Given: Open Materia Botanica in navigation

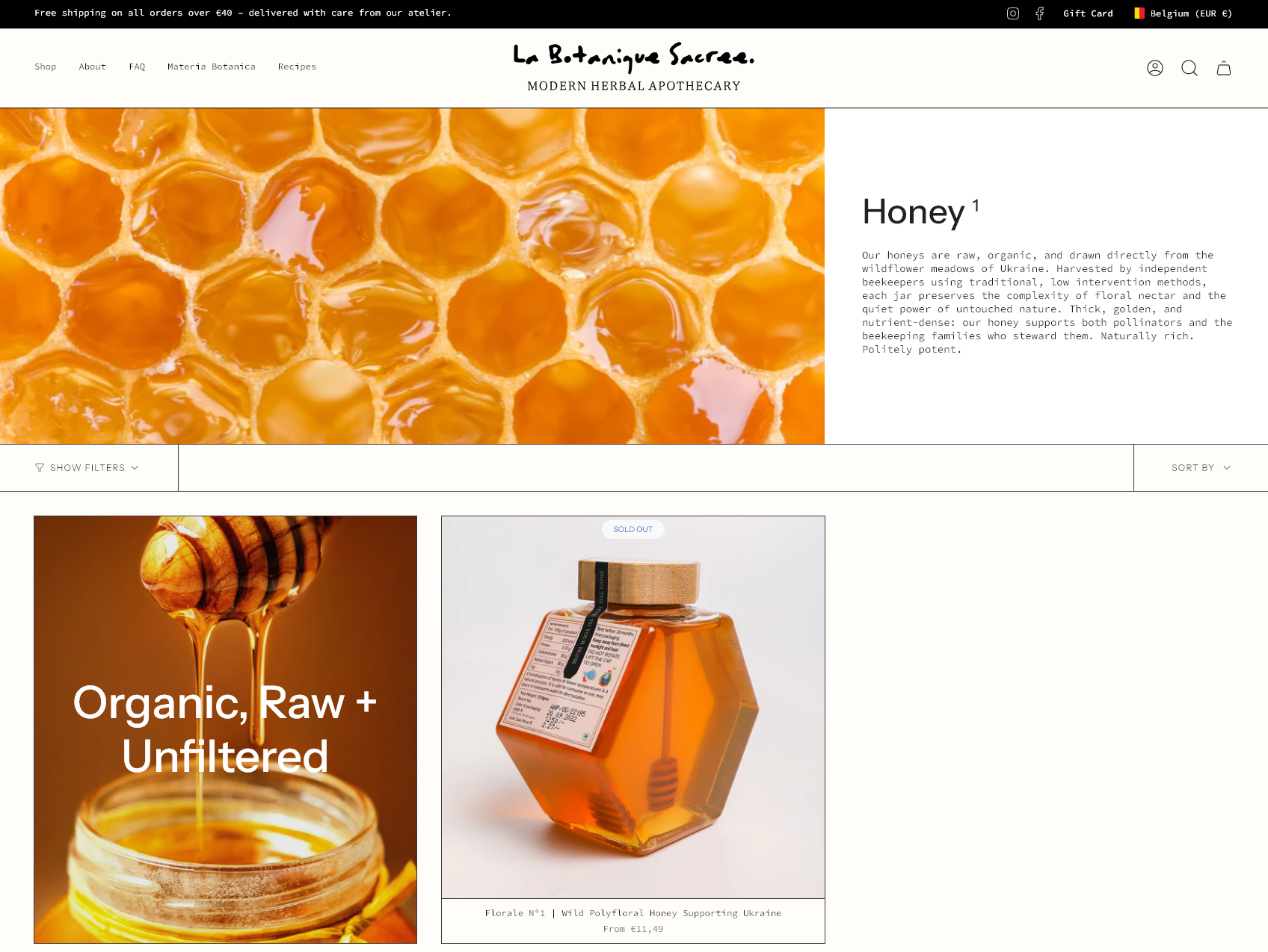Looking at the screenshot, I should tap(212, 67).
